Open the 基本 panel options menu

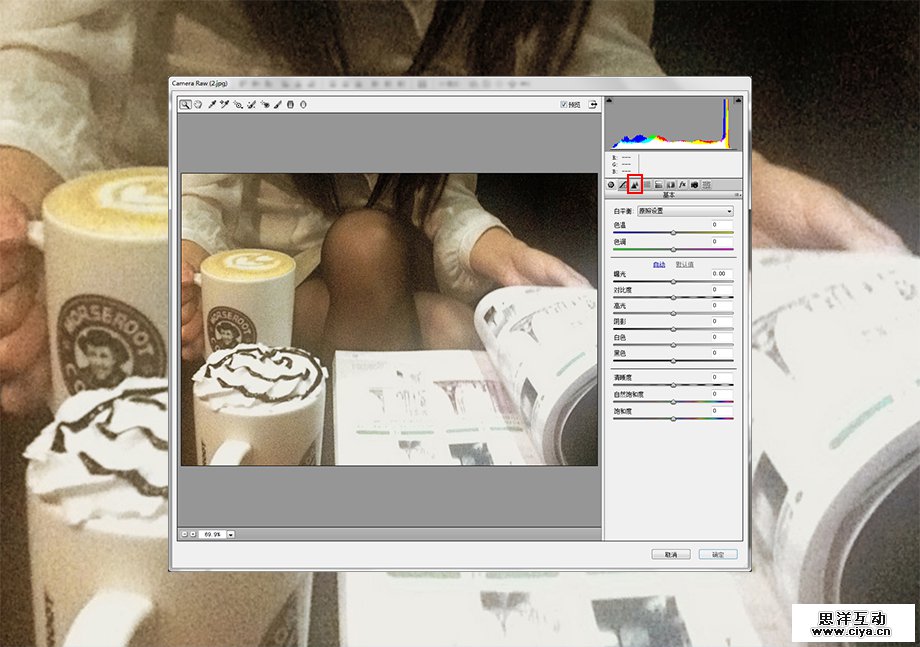click(738, 195)
